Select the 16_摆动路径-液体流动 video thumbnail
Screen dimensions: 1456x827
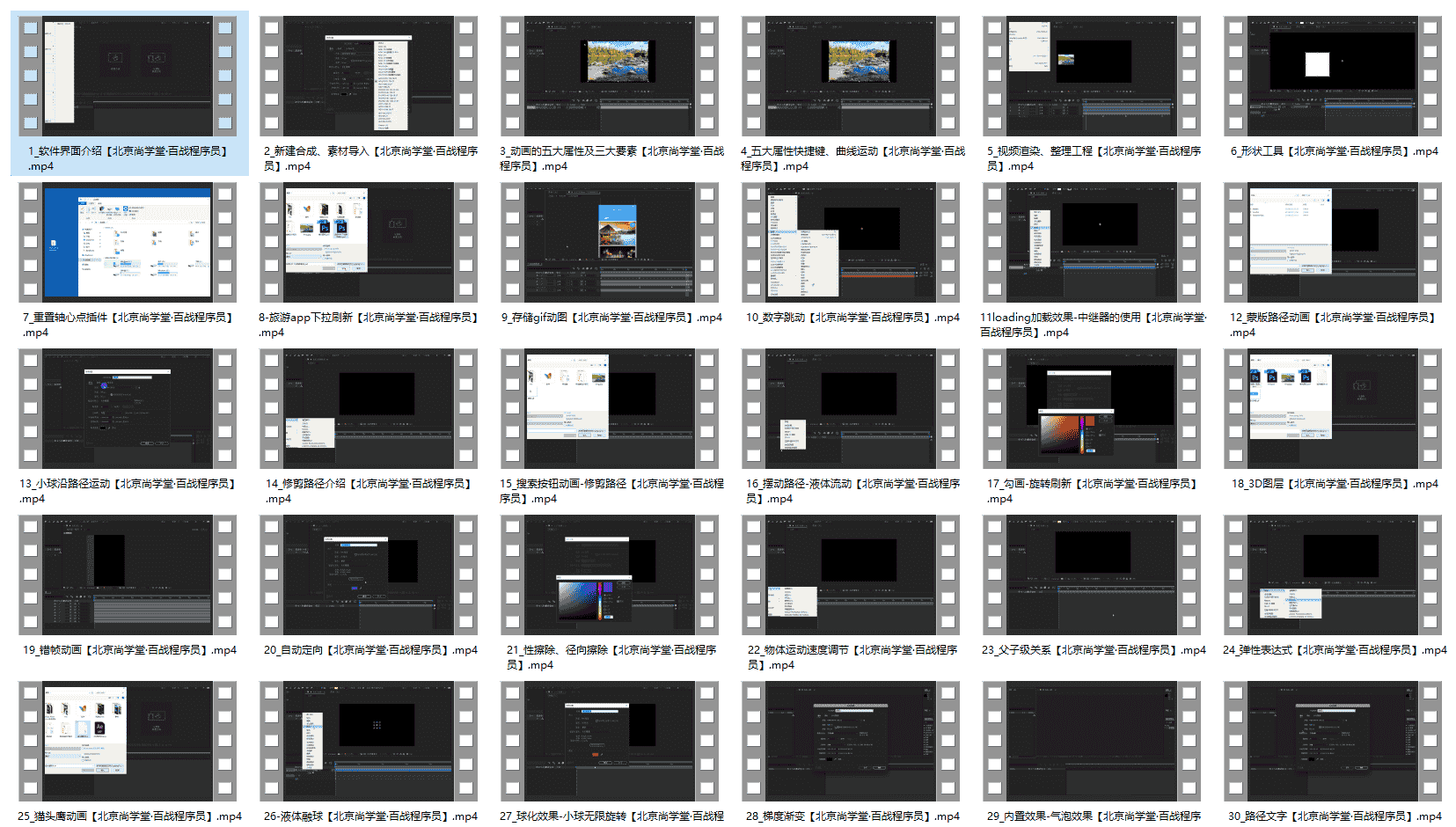tap(851, 408)
